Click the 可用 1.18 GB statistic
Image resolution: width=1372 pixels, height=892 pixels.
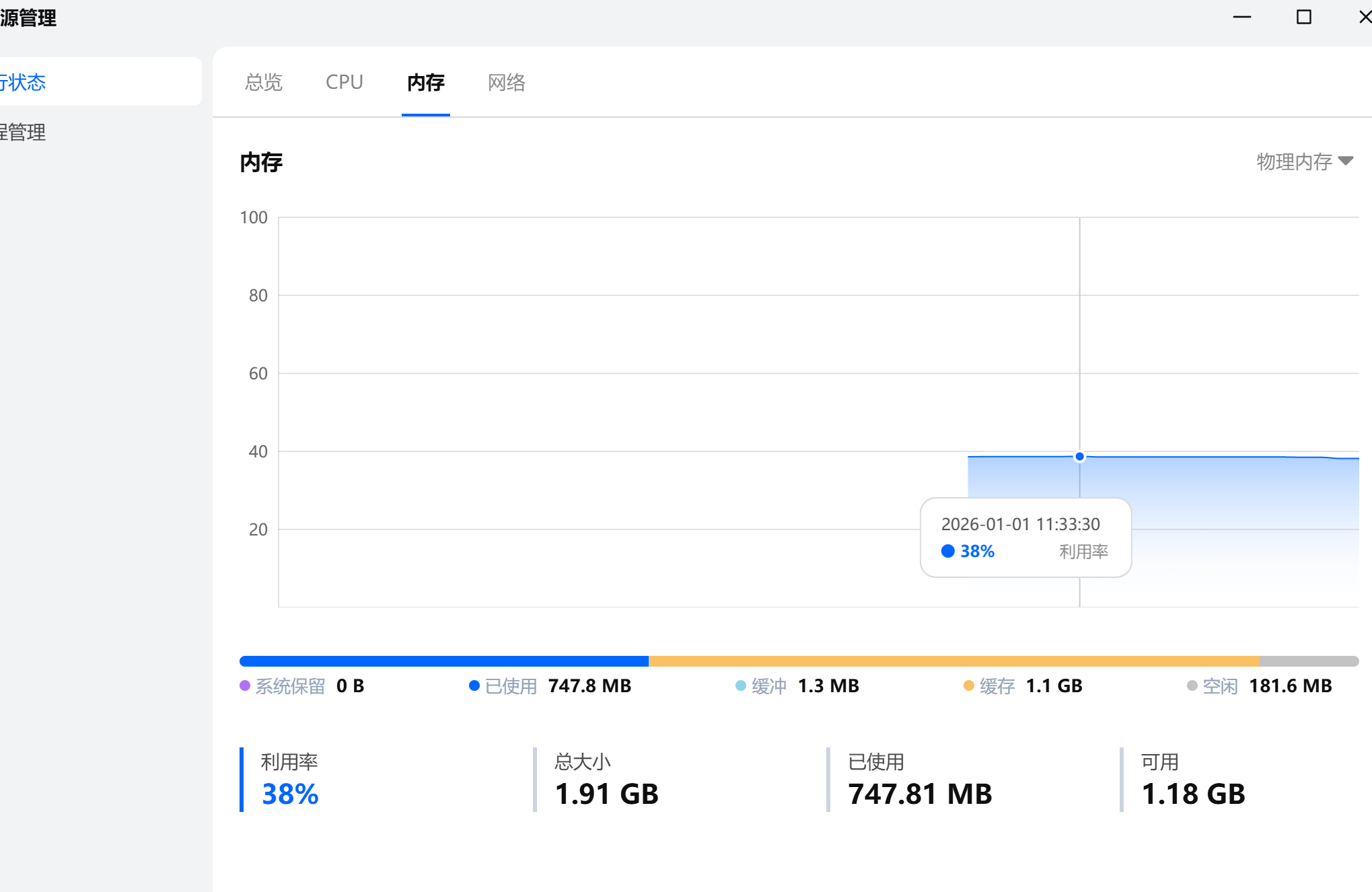pyautogui.click(x=1193, y=794)
